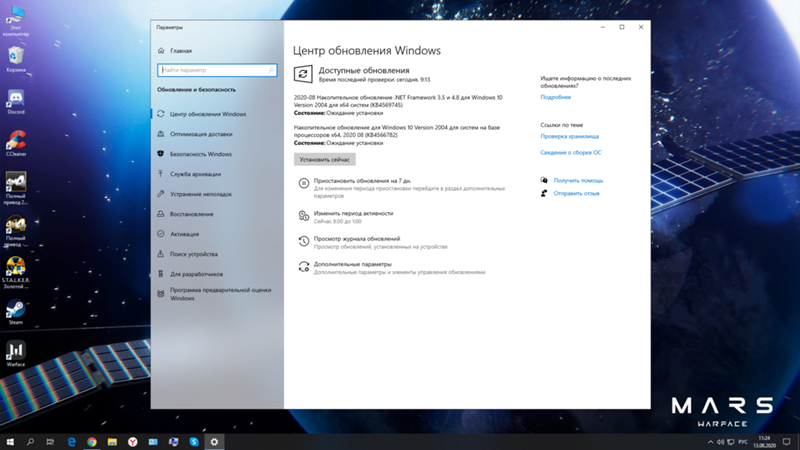Launch Microsoft Edge from the taskbar

coord(71,442)
